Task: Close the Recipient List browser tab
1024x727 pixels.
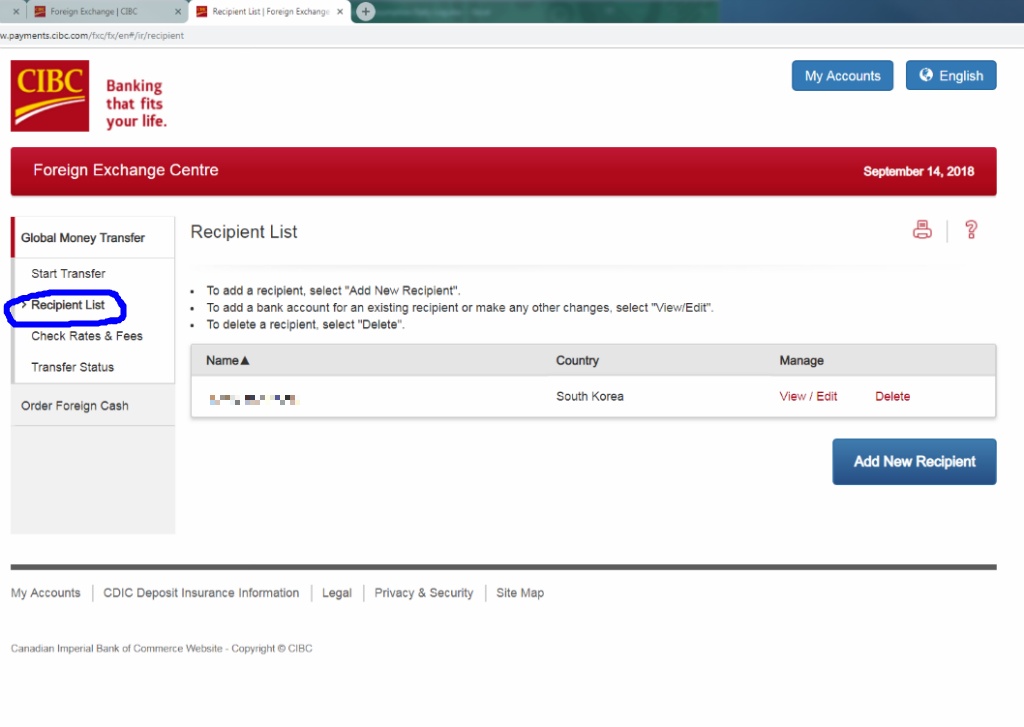Action: click(x=340, y=12)
